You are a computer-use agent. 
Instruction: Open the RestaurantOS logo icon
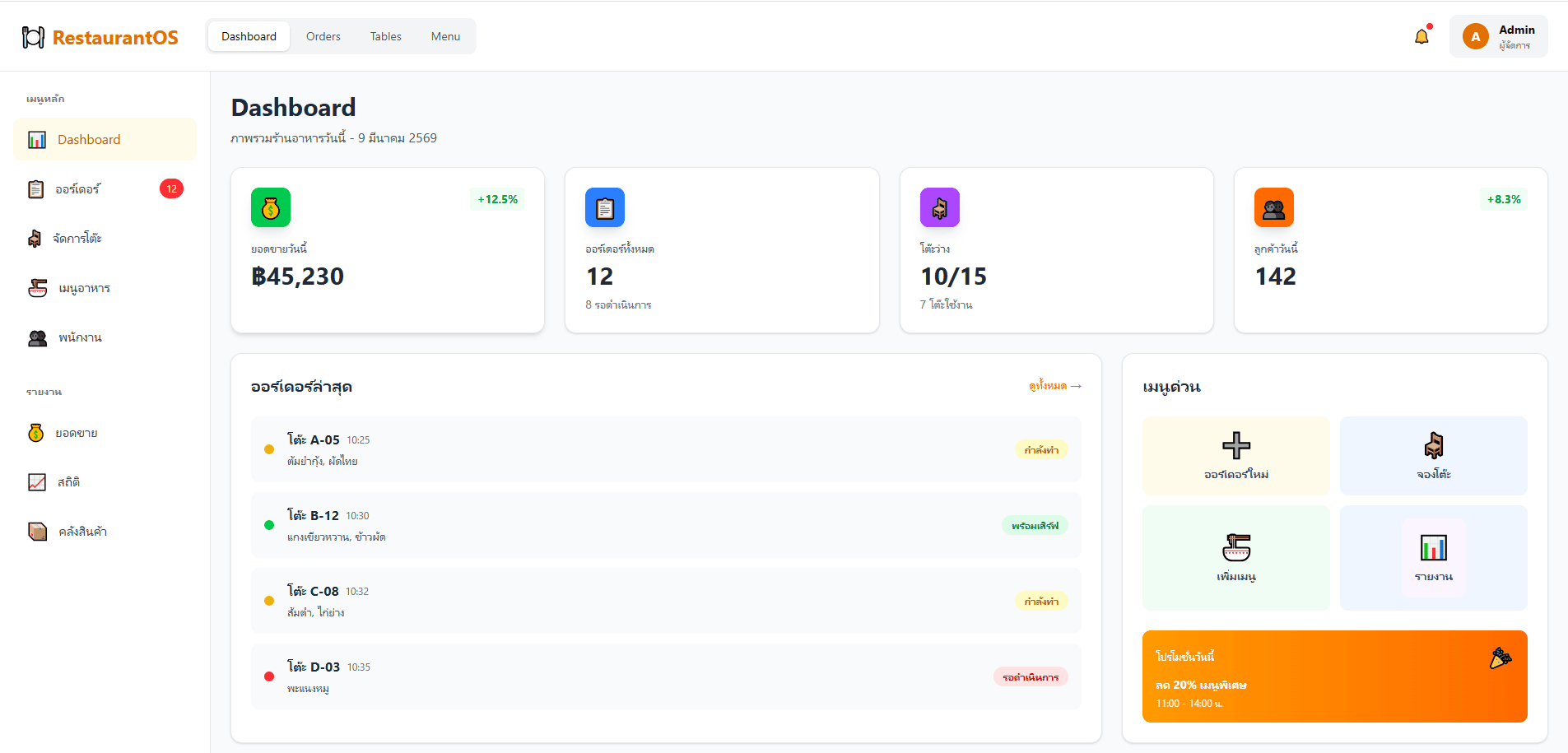tap(33, 35)
